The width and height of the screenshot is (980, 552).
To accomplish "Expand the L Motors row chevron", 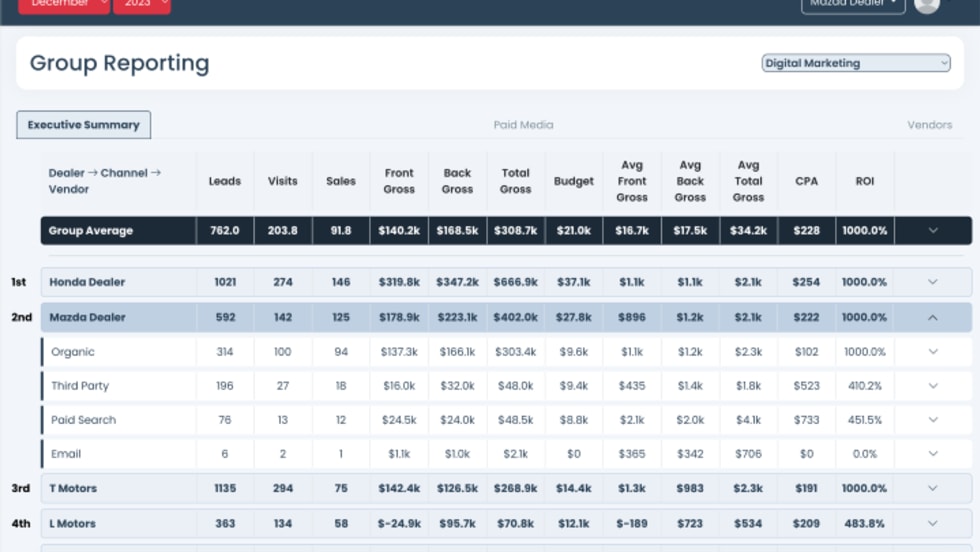I will 932,523.
